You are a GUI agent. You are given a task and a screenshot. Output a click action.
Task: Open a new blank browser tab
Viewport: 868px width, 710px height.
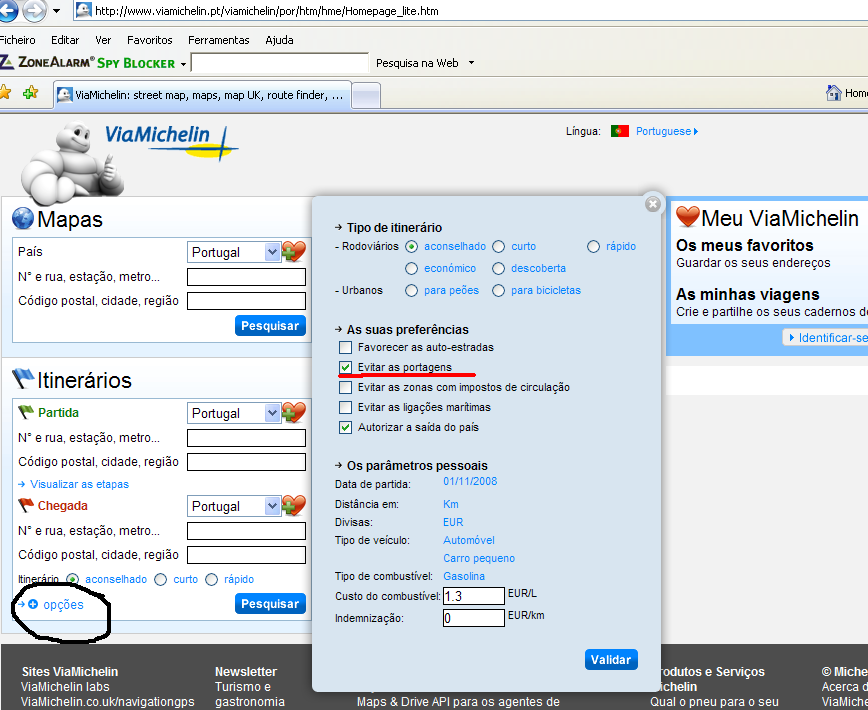click(366, 96)
